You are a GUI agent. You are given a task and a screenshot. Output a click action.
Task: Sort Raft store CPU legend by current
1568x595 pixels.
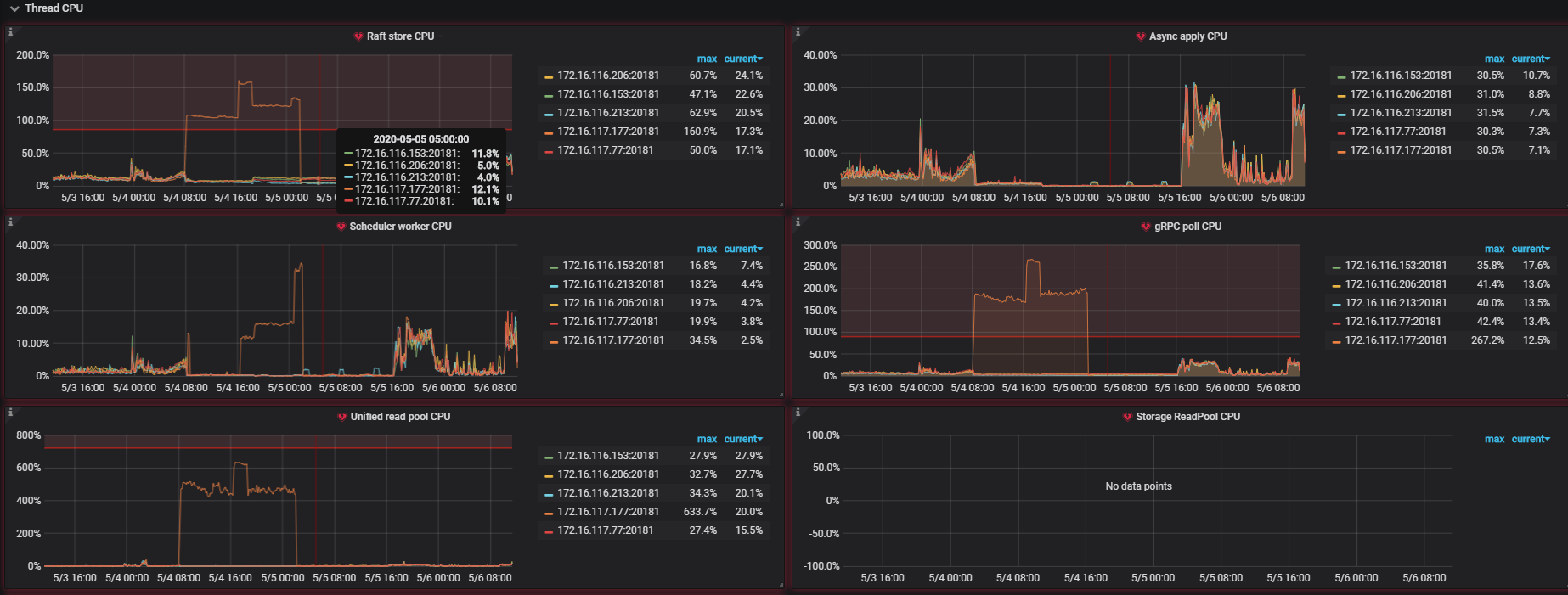point(743,59)
